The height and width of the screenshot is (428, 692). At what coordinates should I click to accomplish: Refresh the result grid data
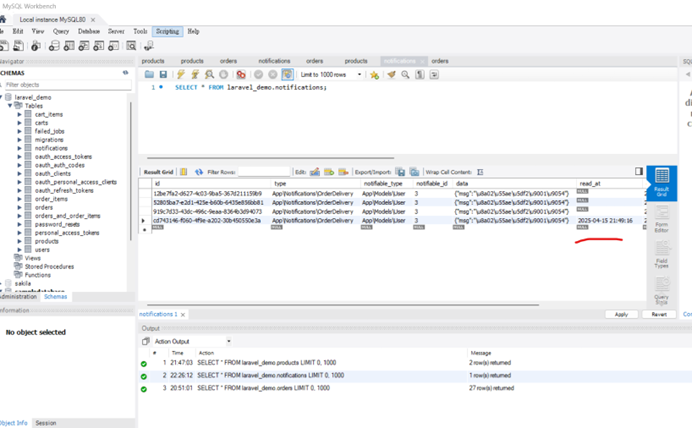point(199,172)
